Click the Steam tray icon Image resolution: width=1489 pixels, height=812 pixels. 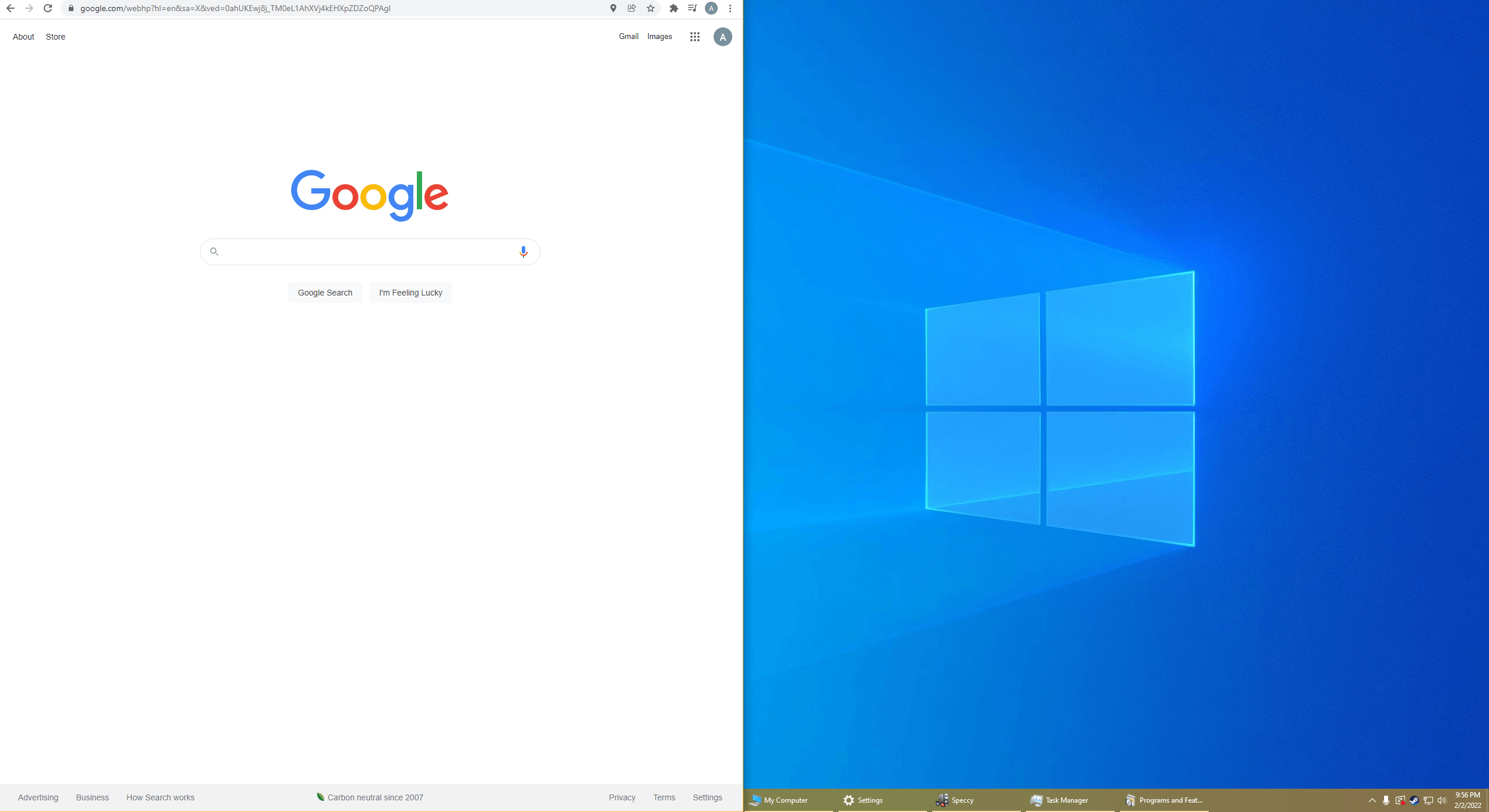(1414, 800)
